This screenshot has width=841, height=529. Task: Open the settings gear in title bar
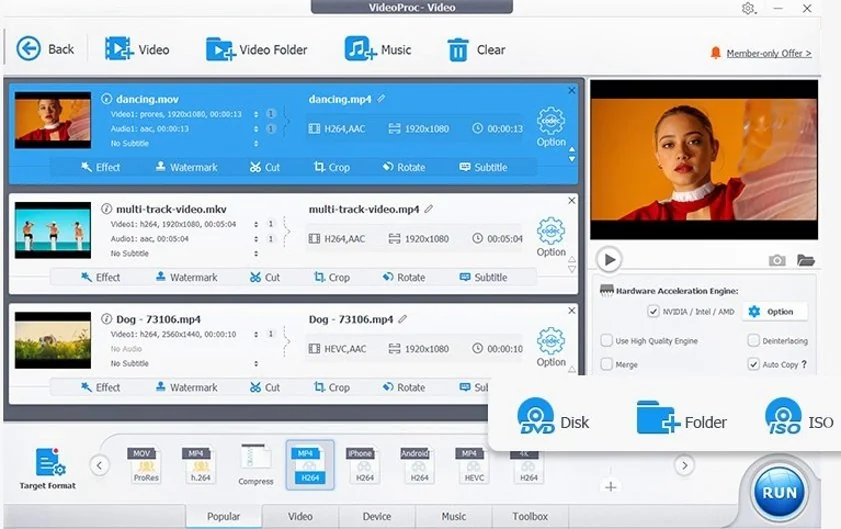tap(748, 9)
